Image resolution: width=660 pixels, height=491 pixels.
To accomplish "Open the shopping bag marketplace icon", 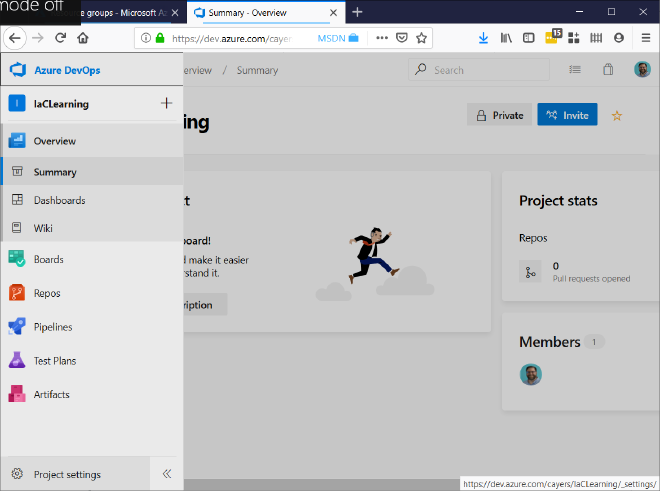I will pos(608,70).
